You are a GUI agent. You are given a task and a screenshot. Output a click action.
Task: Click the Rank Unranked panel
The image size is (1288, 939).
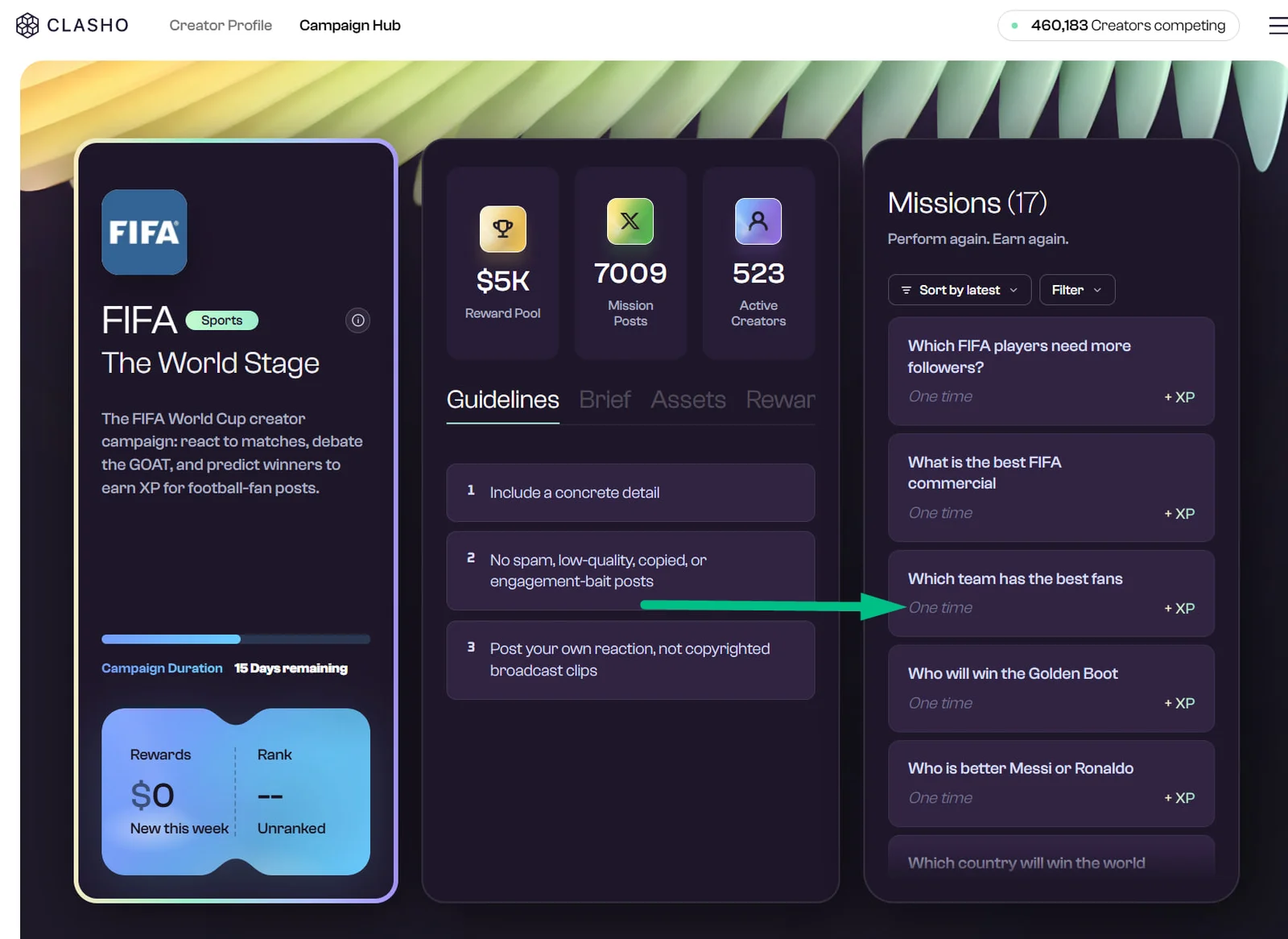coord(291,792)
